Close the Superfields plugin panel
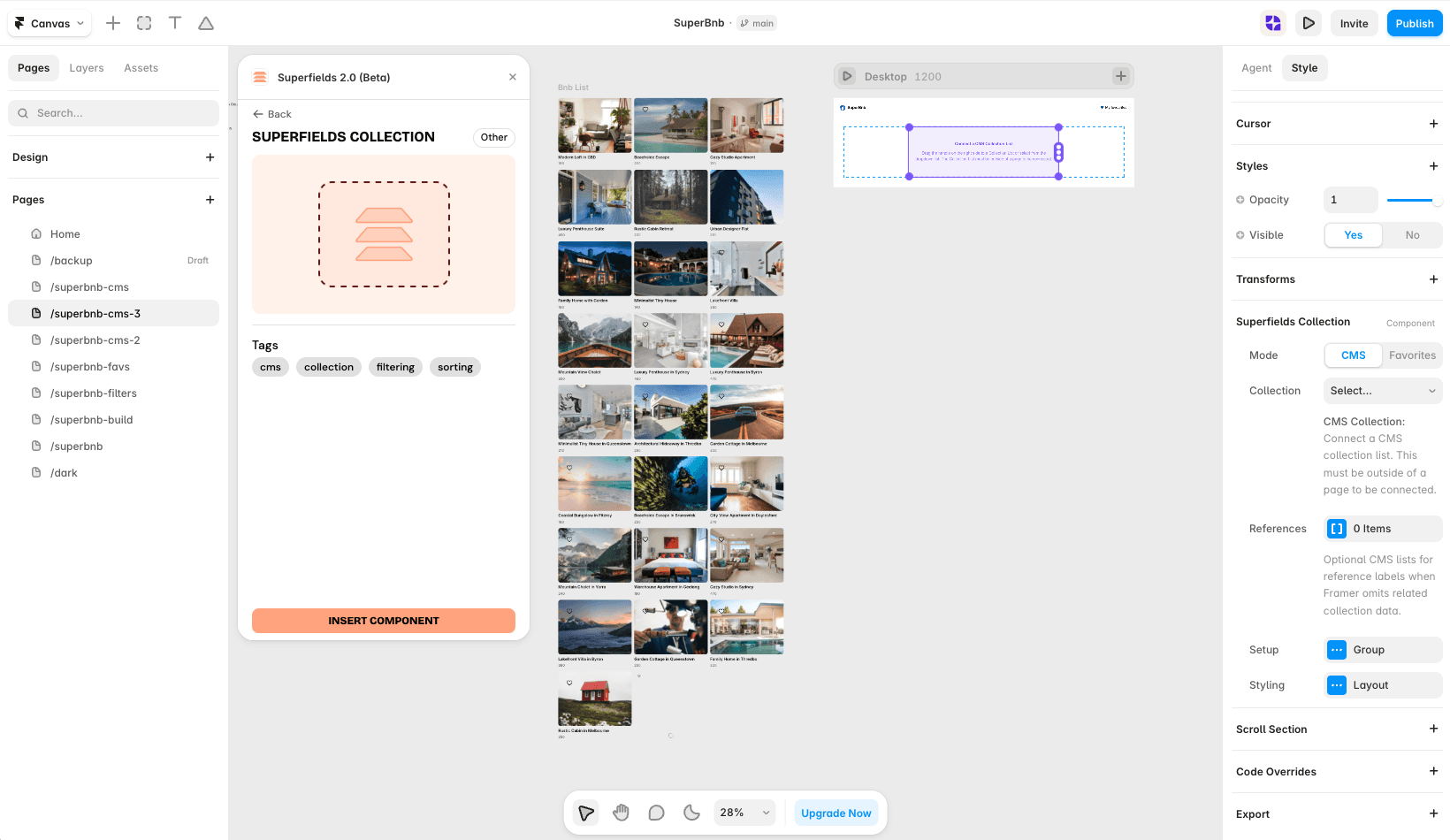The image size is (1450, 840). [513, 77]
